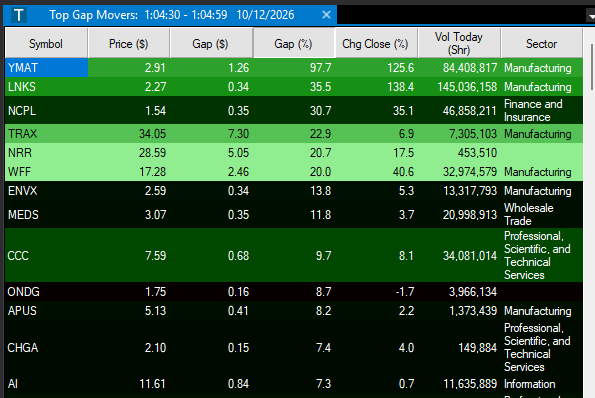Sort by the Sector column header
Viewport: 595px width, 398px height.
click(541, 44)
